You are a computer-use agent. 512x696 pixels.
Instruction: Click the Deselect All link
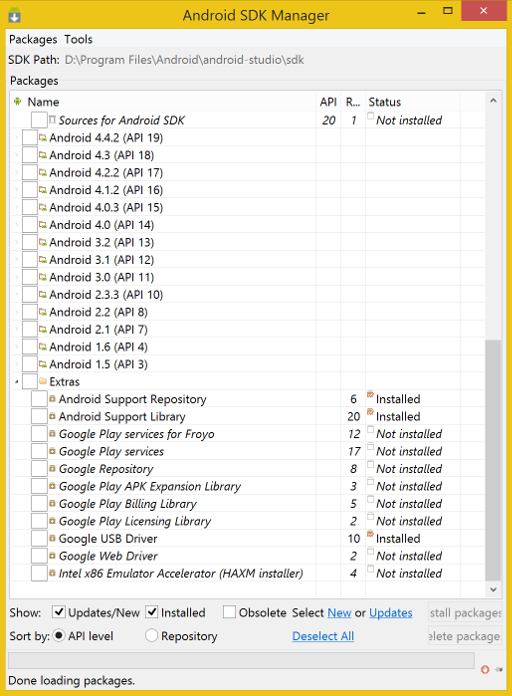pyautogui.click(x=323, y=636)
